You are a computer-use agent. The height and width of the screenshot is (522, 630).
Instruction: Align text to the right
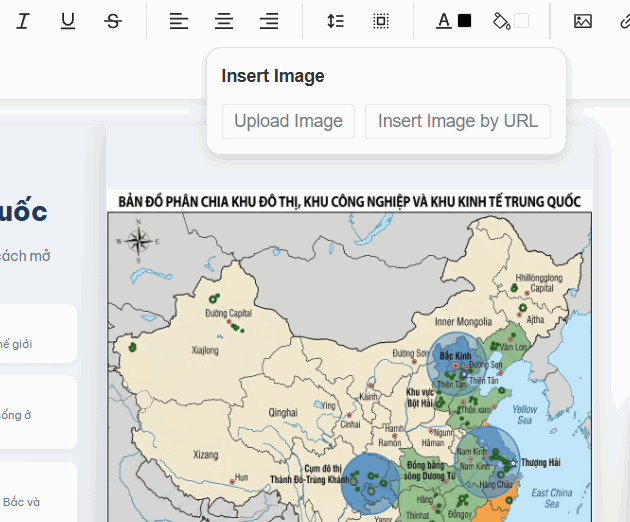[x=269, y=21]
